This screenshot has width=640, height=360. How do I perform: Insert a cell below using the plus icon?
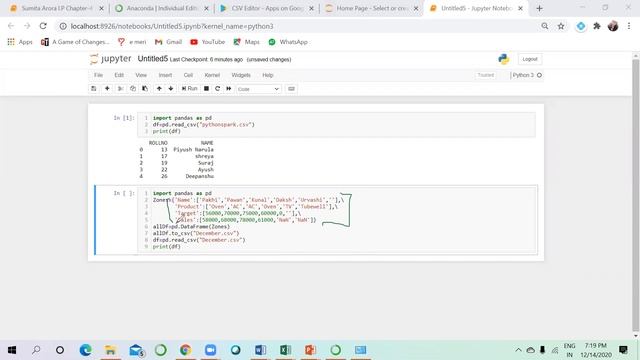[x=107, y=89]
